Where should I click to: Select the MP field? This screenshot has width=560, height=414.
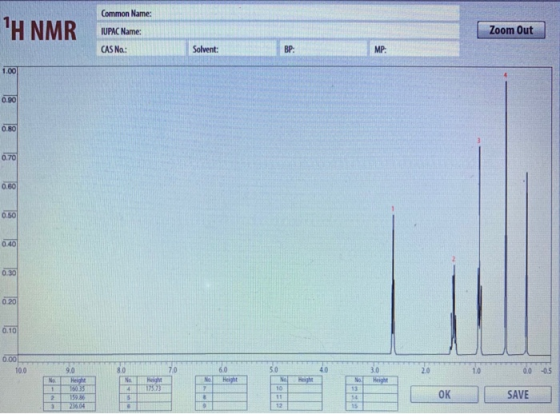414,49
